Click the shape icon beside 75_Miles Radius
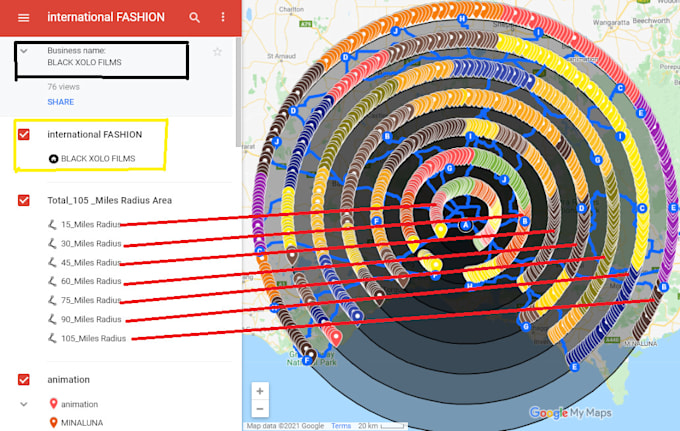 [52, 300]
